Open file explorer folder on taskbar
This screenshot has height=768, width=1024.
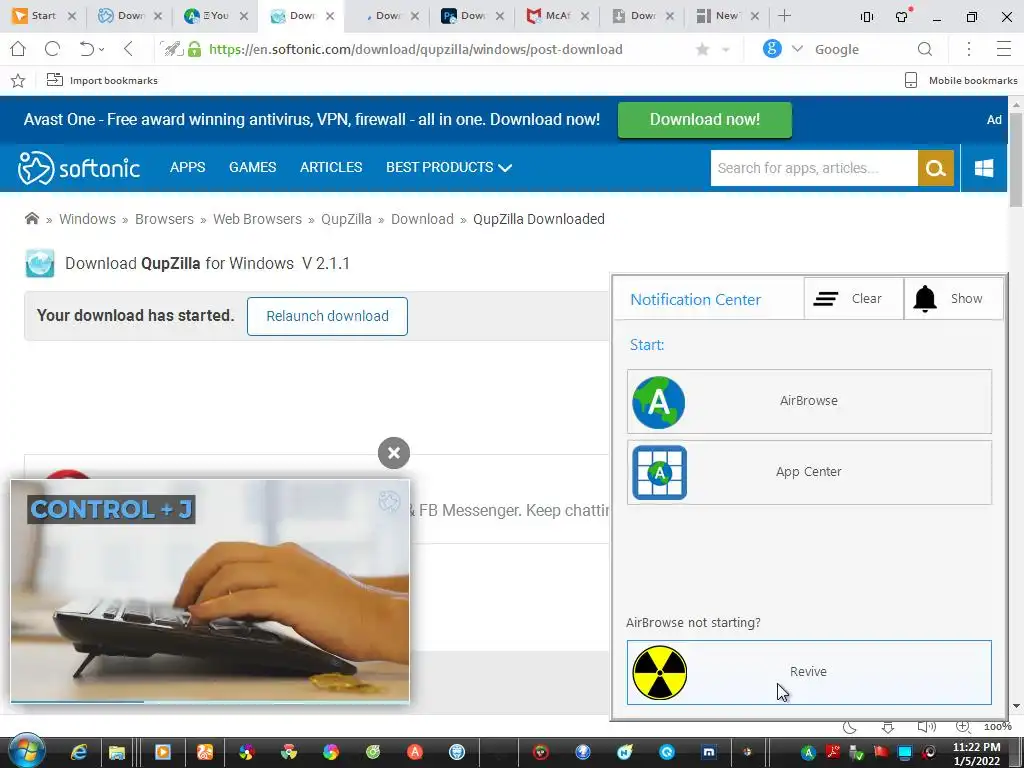coord(117,752)
